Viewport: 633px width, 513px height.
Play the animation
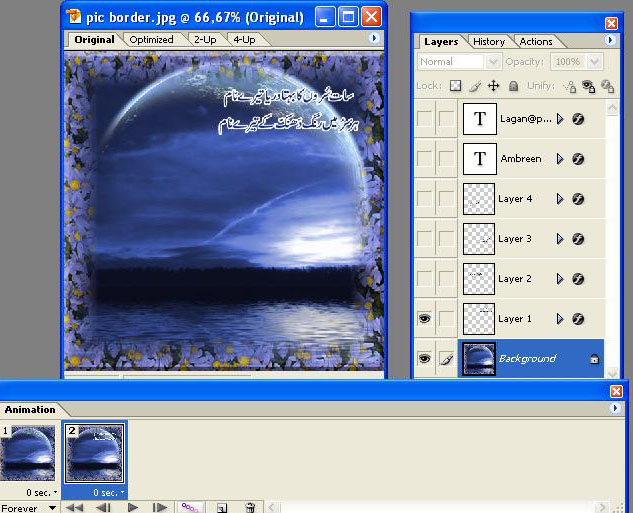pyautogui.click(x=132, y=507)
